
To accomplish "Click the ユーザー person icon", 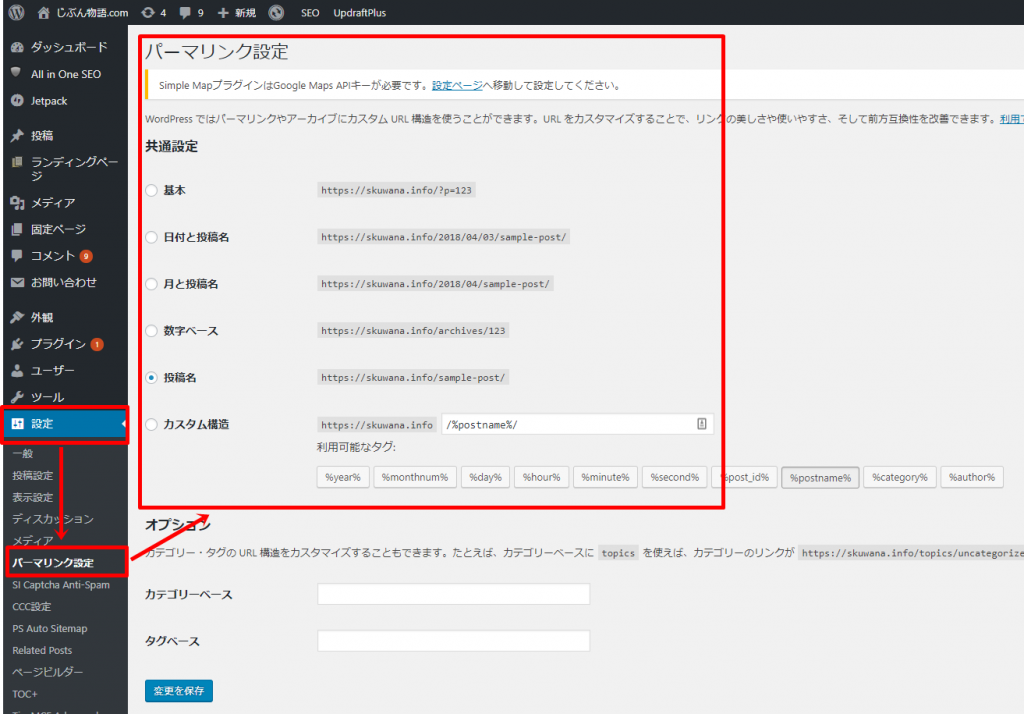I will (18, 370).
